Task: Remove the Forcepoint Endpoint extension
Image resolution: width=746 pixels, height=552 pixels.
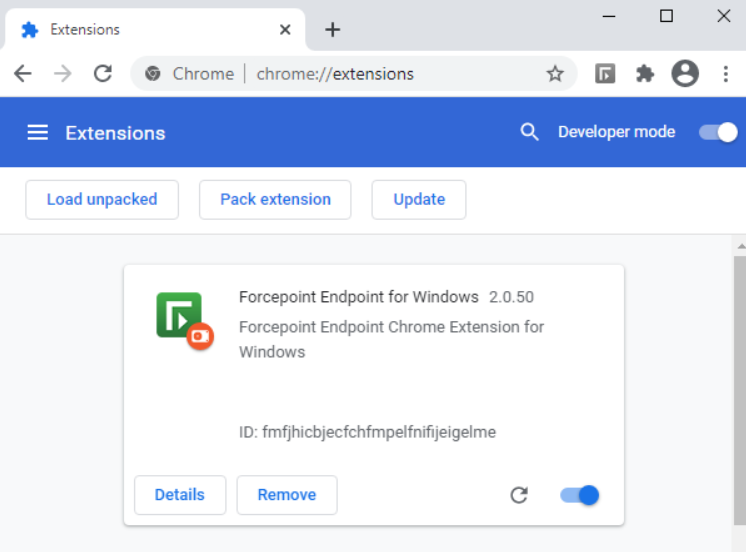Action: tap(287, 495)
